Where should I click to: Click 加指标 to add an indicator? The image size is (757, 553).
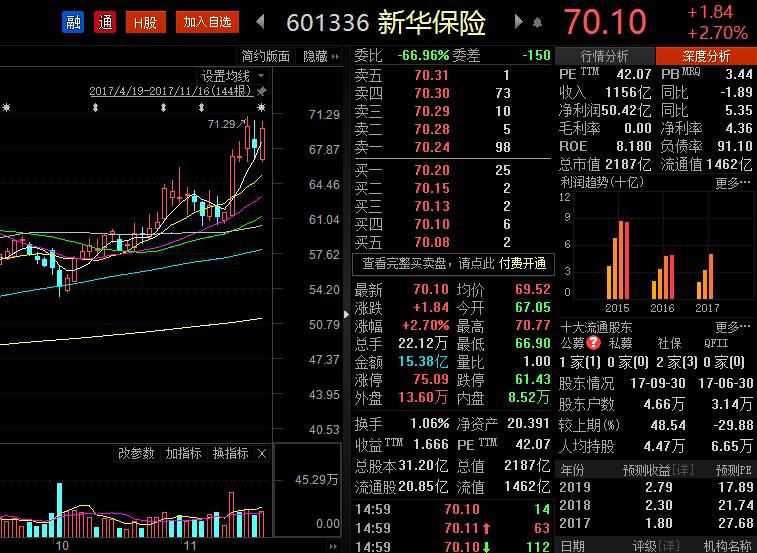183,454
